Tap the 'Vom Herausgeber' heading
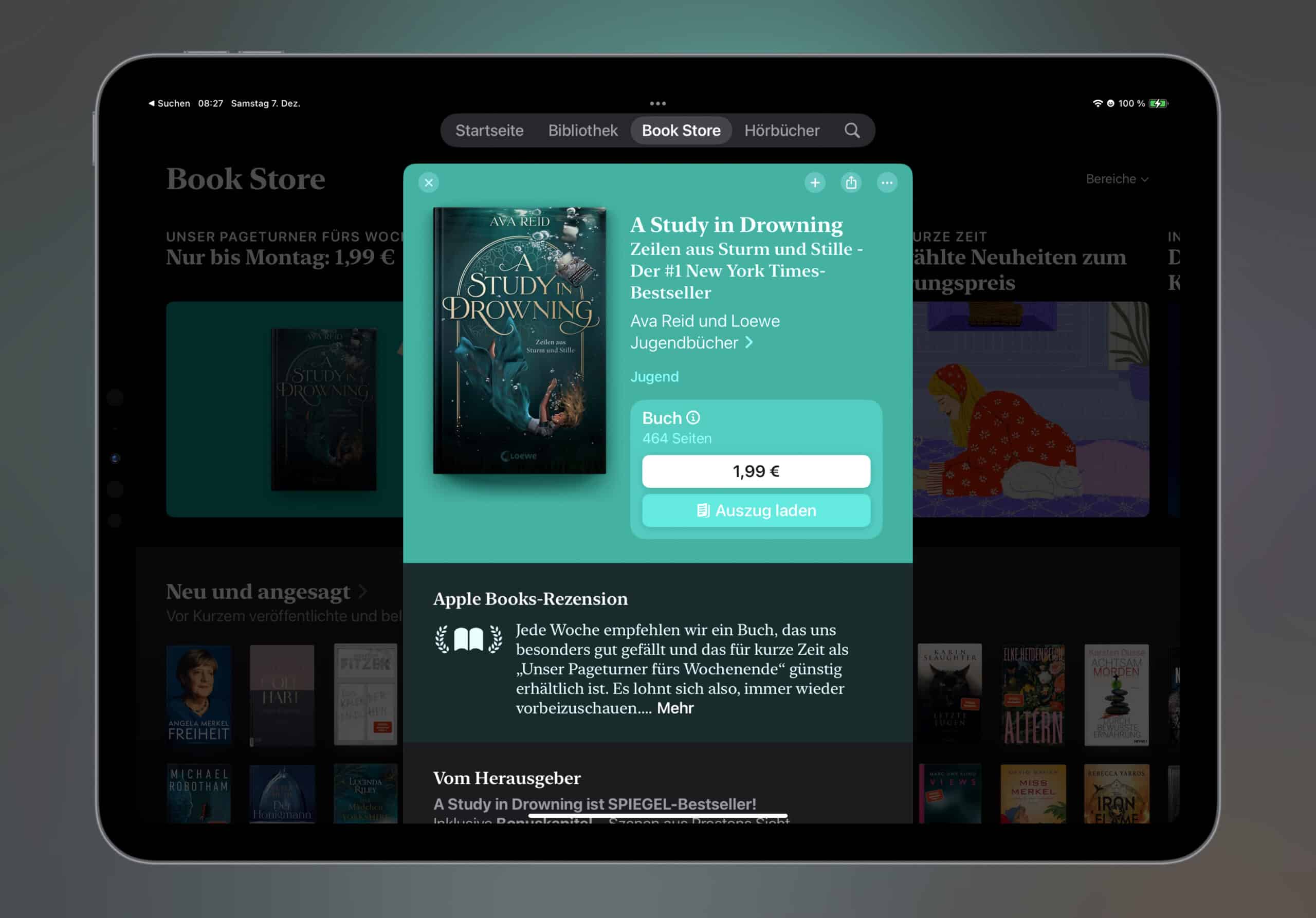Screen dimensions: 1316x918 (x=507, y=778)
